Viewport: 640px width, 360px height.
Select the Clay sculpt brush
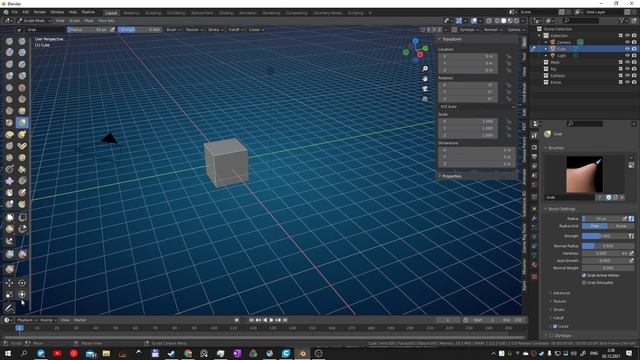pos(9,52)
